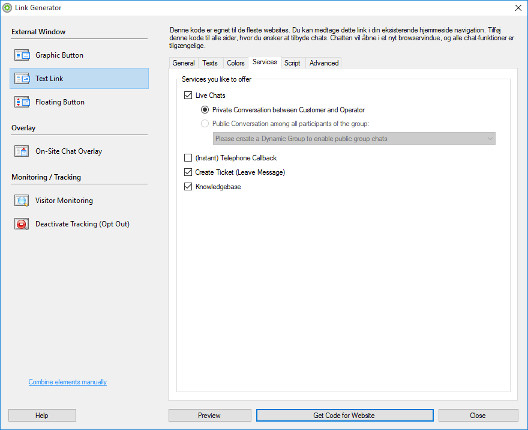Image resolution: width=528 pixels, height=430 pixels.
Task: Open the On-Site Chat Overlay icon
Action: click(22, 151)
